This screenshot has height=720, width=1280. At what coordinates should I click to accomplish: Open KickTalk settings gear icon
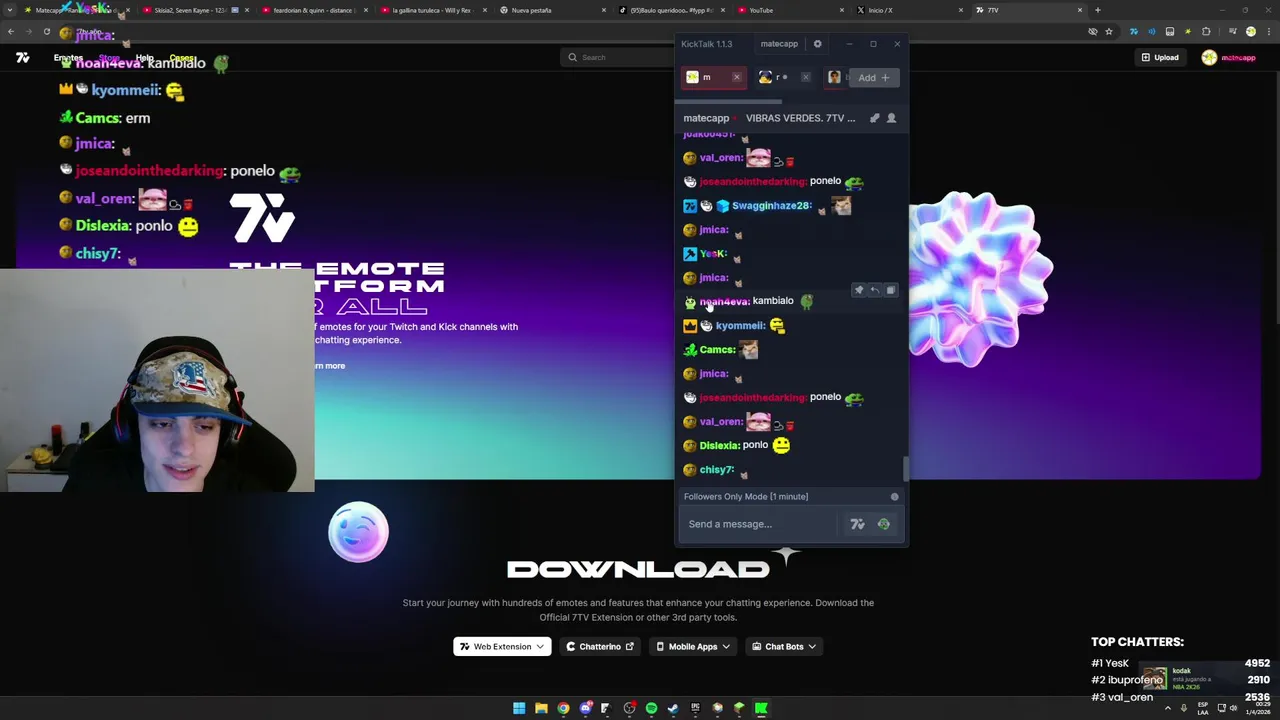(817, 44)
